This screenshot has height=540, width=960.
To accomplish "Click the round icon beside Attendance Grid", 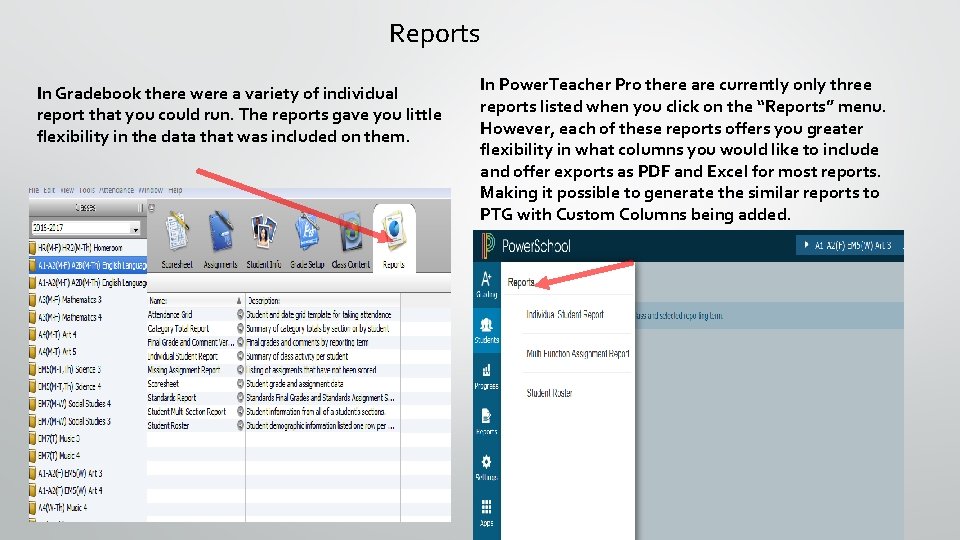I will point(240,314).
